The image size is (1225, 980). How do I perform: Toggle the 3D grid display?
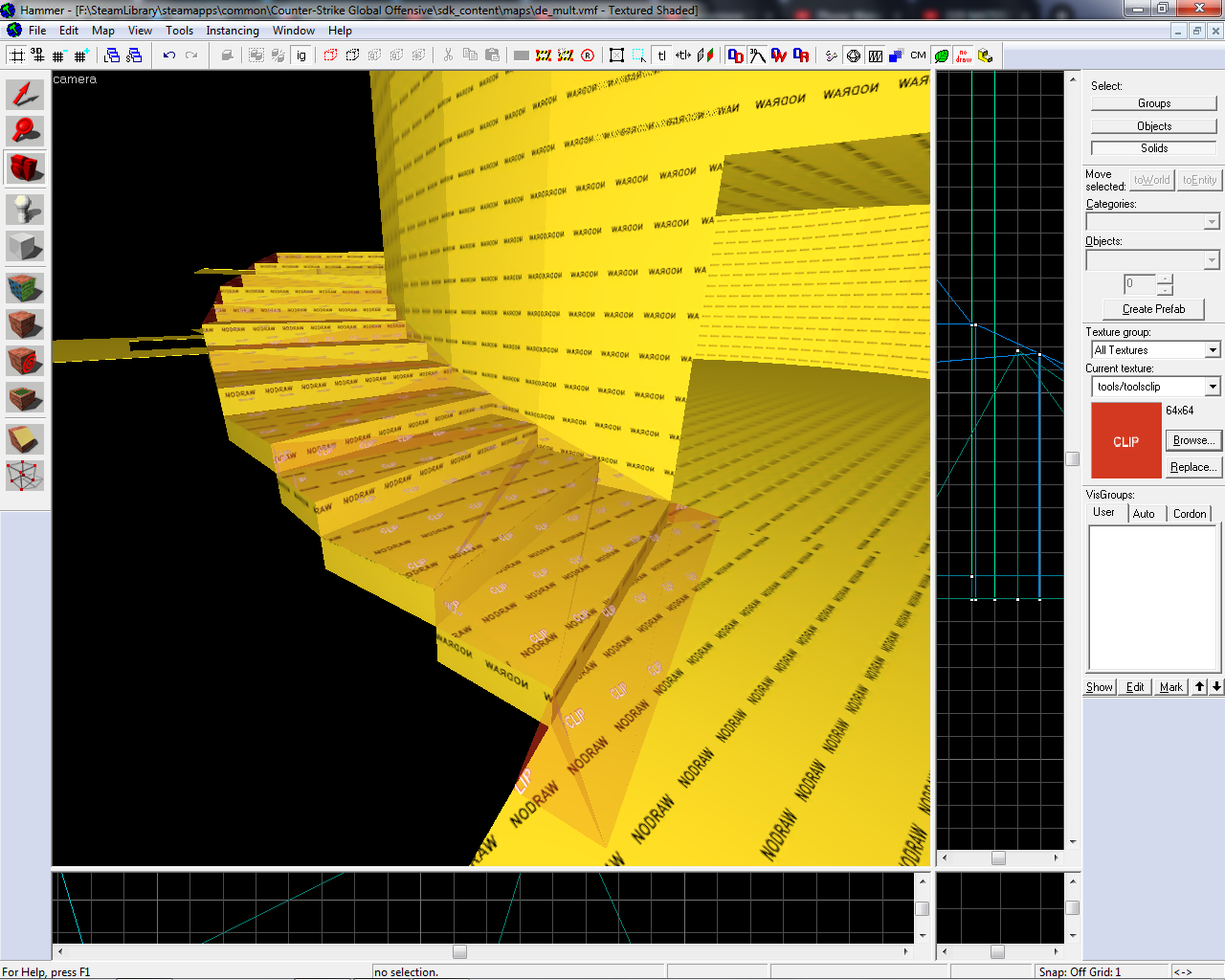(x=38, y=56)
